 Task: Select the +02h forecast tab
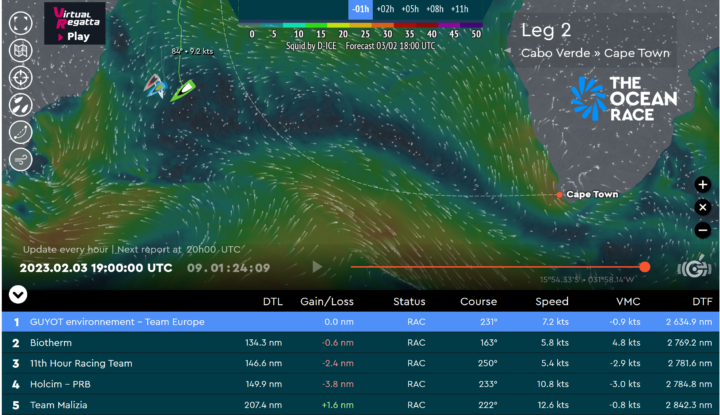click(x=385, y=9)
